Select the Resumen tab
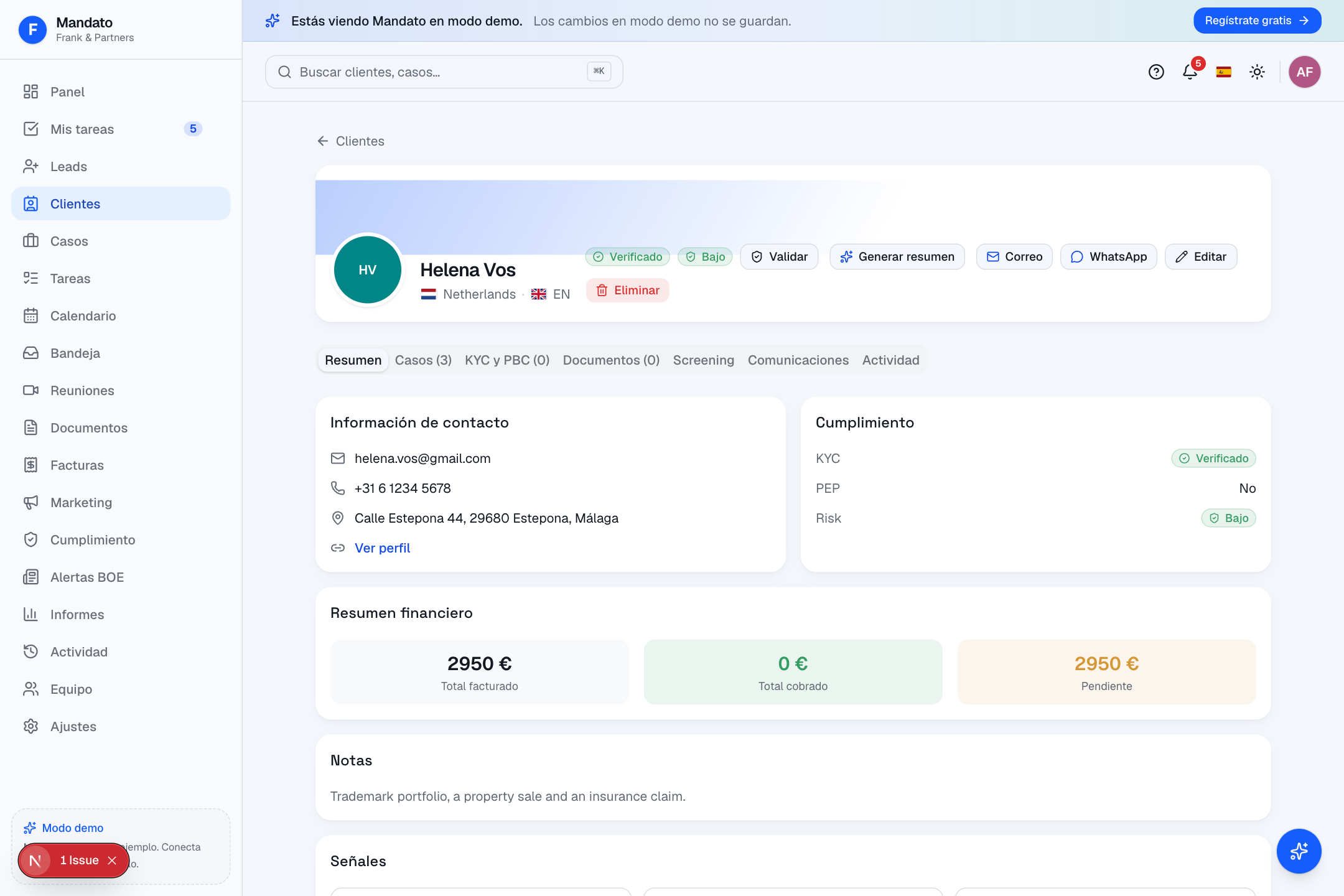This screenshot has width=1344, height=896. point(353,360)
